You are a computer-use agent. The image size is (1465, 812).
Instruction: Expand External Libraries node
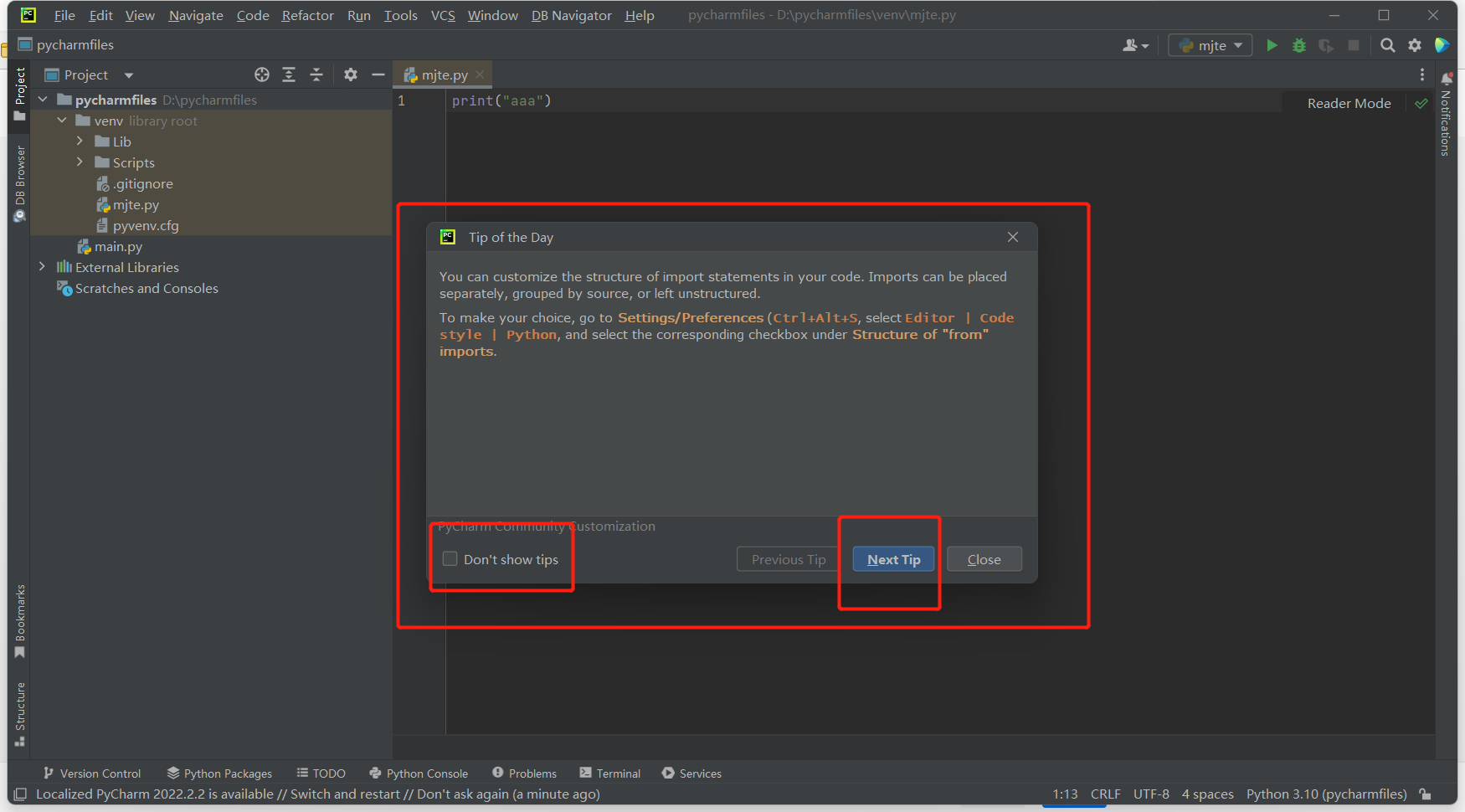42,267
